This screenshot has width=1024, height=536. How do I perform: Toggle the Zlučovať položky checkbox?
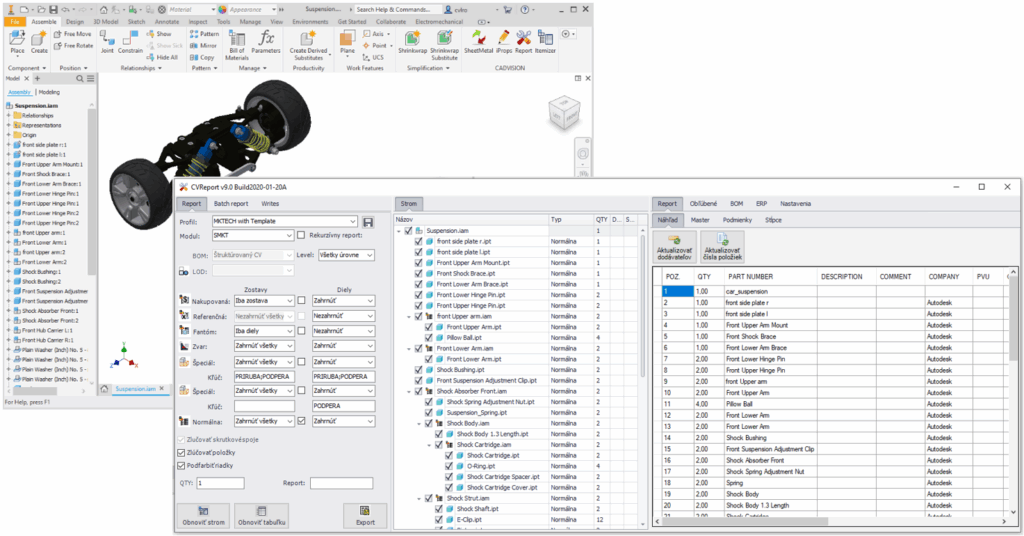click(182, 452)
